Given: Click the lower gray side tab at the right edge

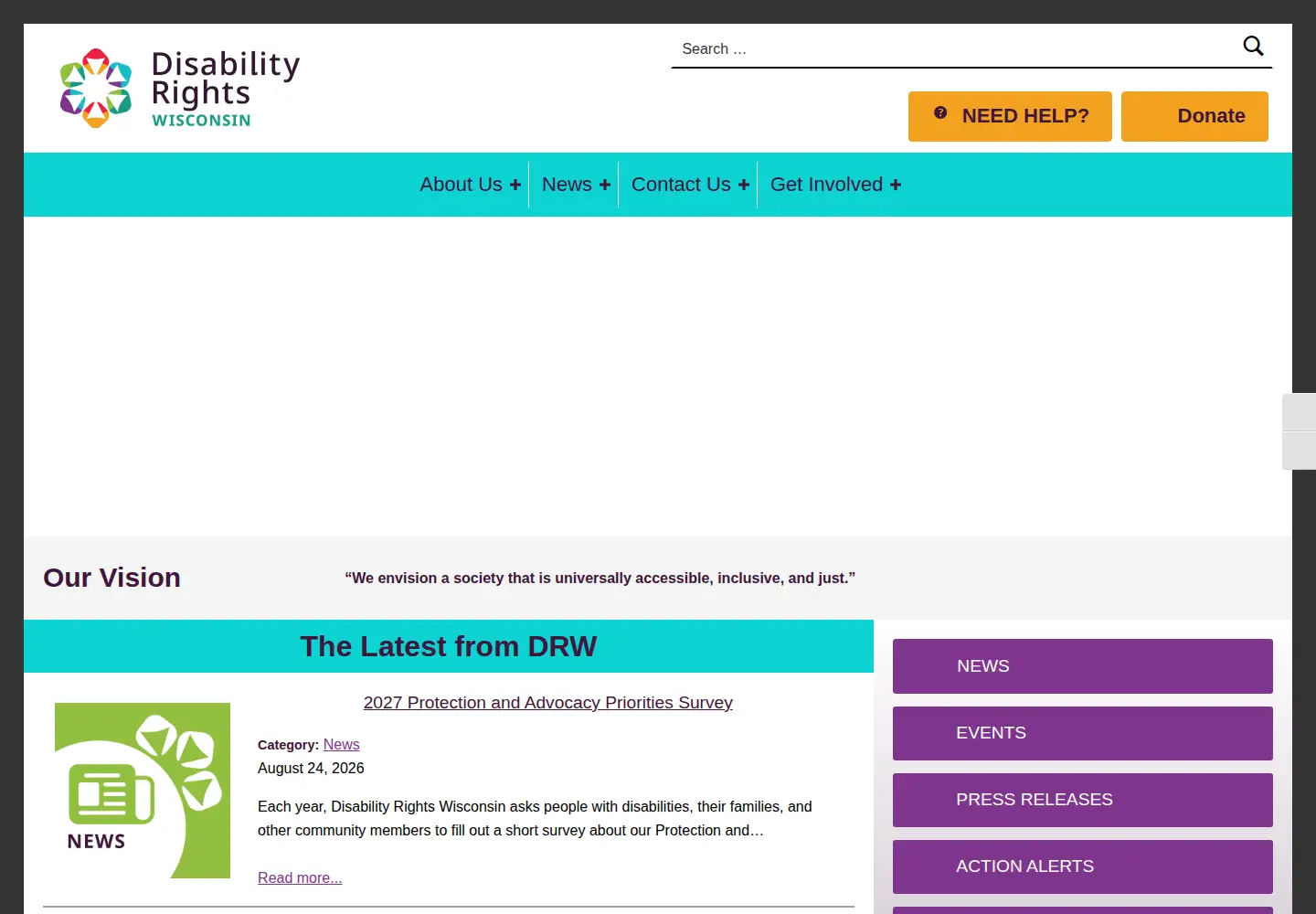Looking at the screenshot, I should click(x=1300, y=451).
